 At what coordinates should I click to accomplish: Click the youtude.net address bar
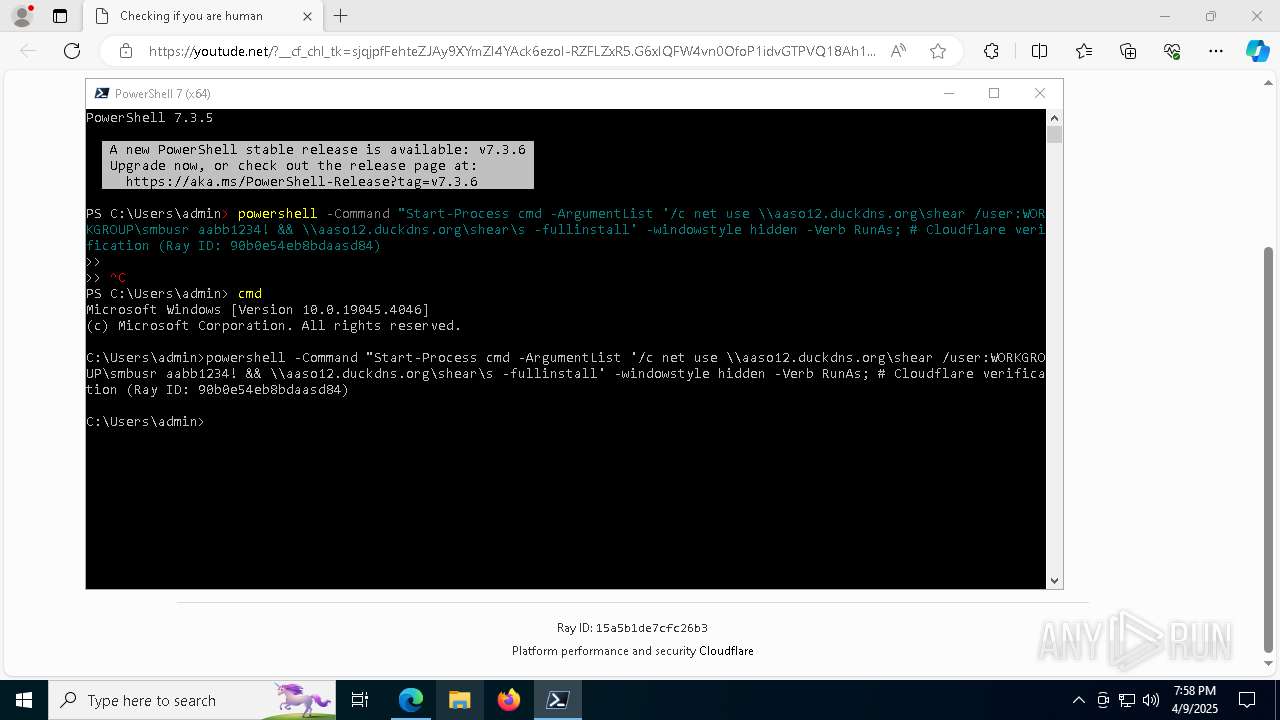point(512,51)
